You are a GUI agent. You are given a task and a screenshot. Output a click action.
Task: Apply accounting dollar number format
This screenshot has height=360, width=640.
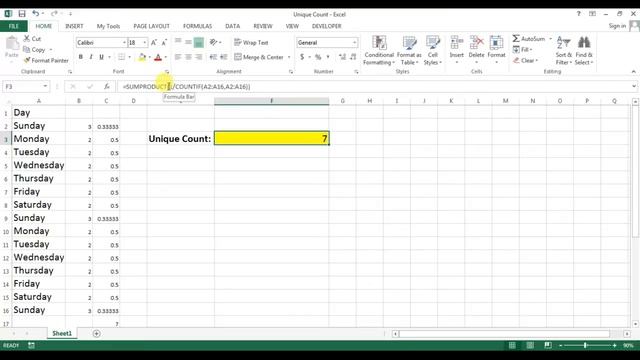[302, 57]
